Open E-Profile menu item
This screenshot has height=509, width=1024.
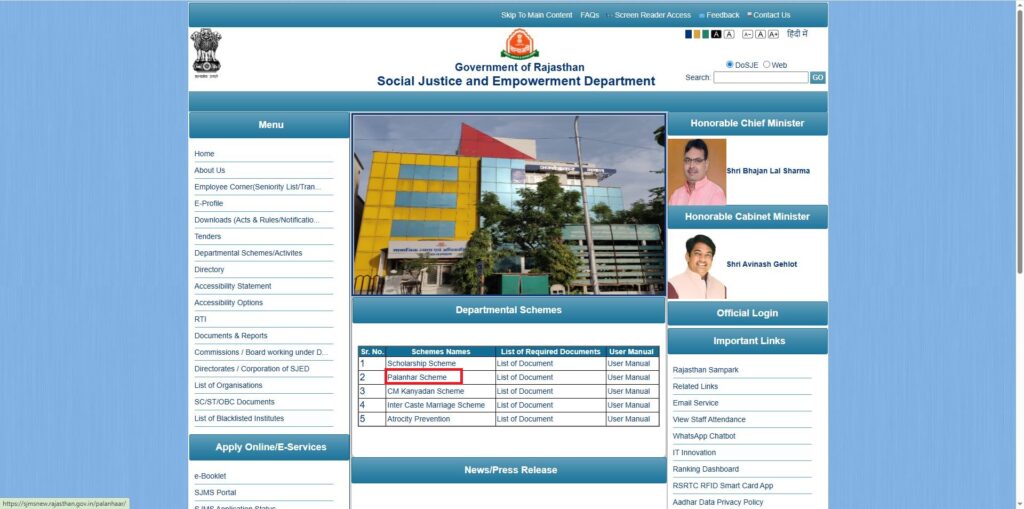point(208,203)
